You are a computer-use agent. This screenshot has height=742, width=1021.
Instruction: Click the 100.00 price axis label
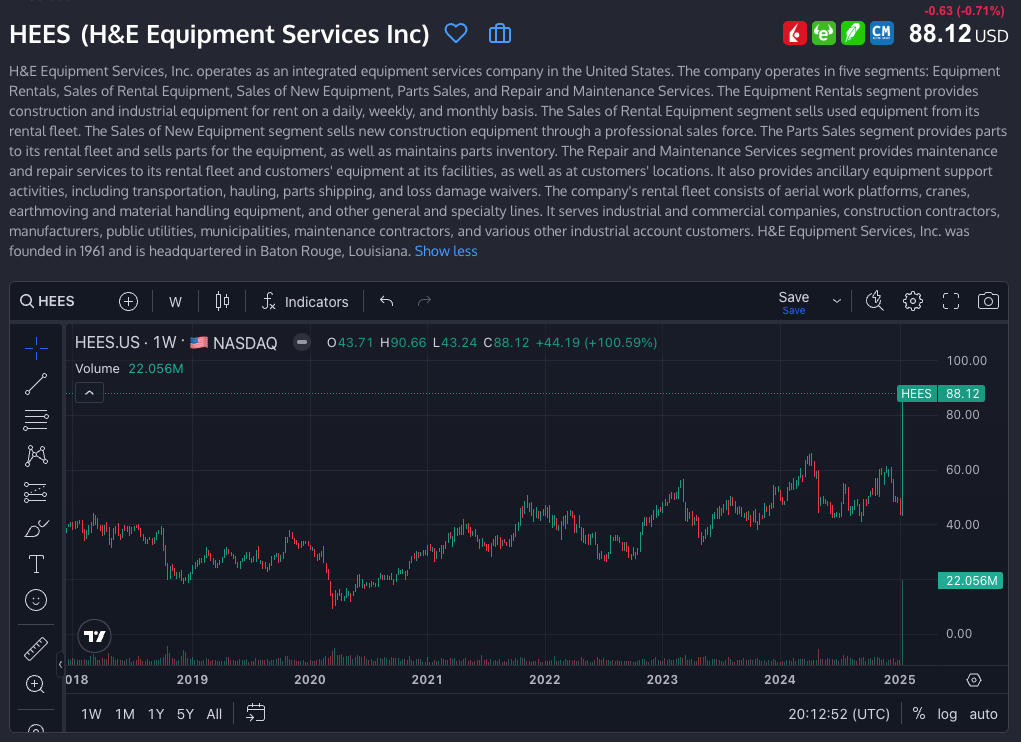(966, 361)
